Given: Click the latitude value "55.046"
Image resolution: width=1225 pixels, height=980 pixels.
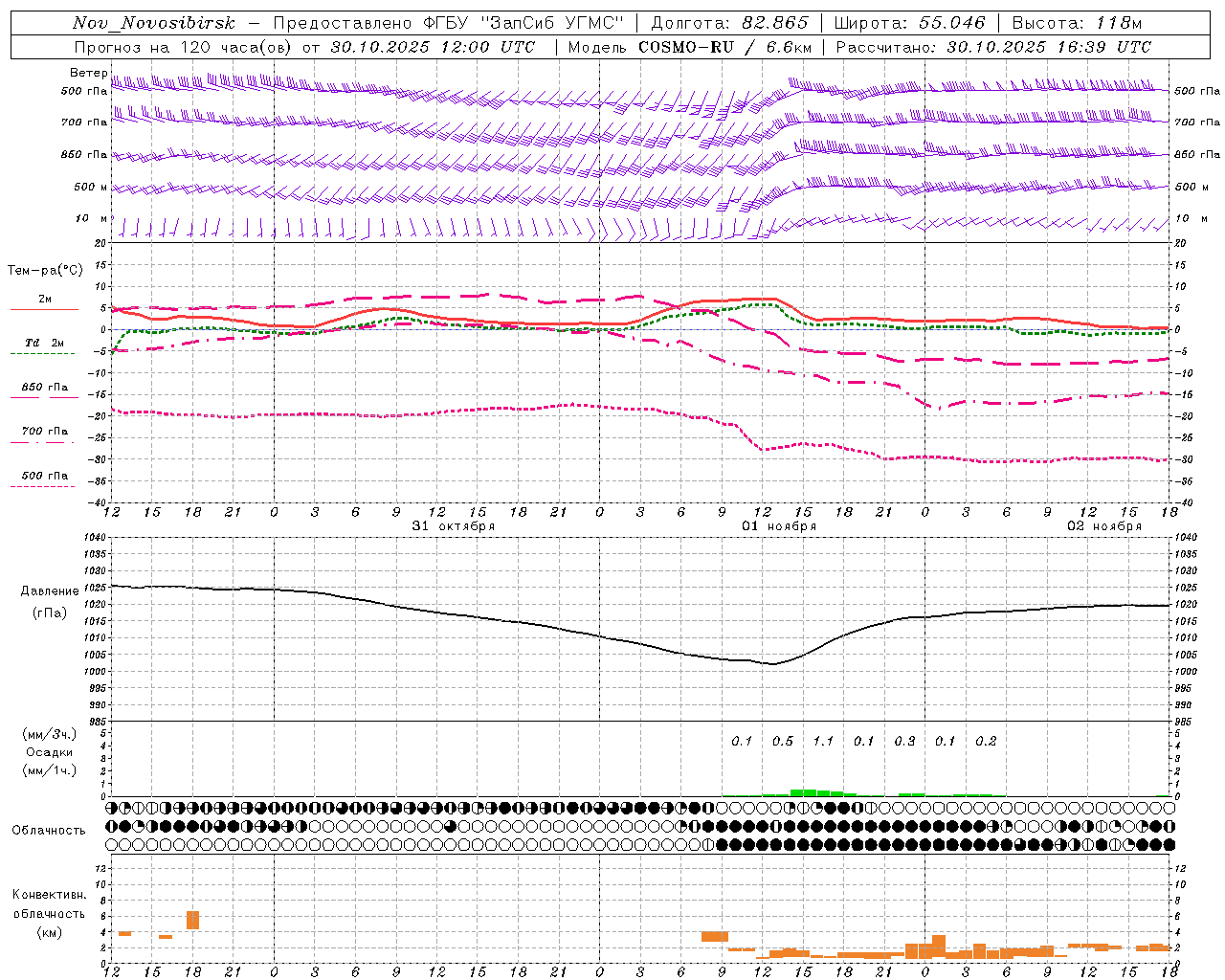Looking at the screenshot, I should (x=953, y=23).
